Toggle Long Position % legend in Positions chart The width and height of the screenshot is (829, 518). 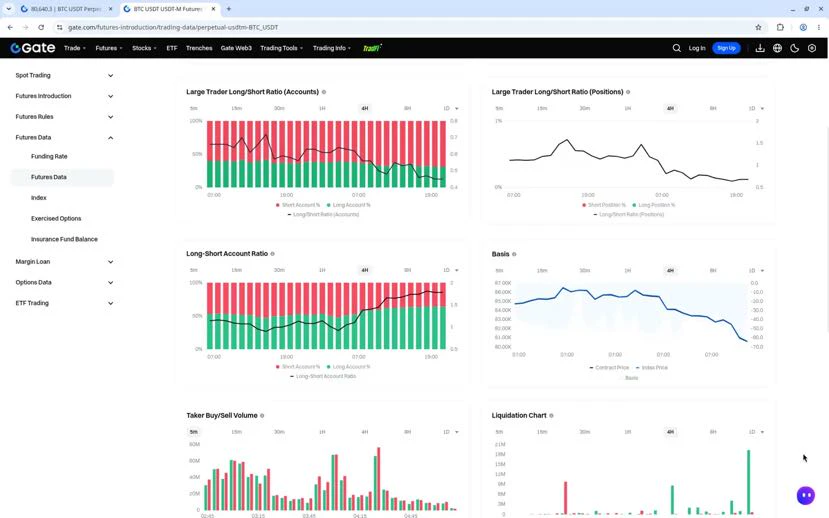(654, 205)
